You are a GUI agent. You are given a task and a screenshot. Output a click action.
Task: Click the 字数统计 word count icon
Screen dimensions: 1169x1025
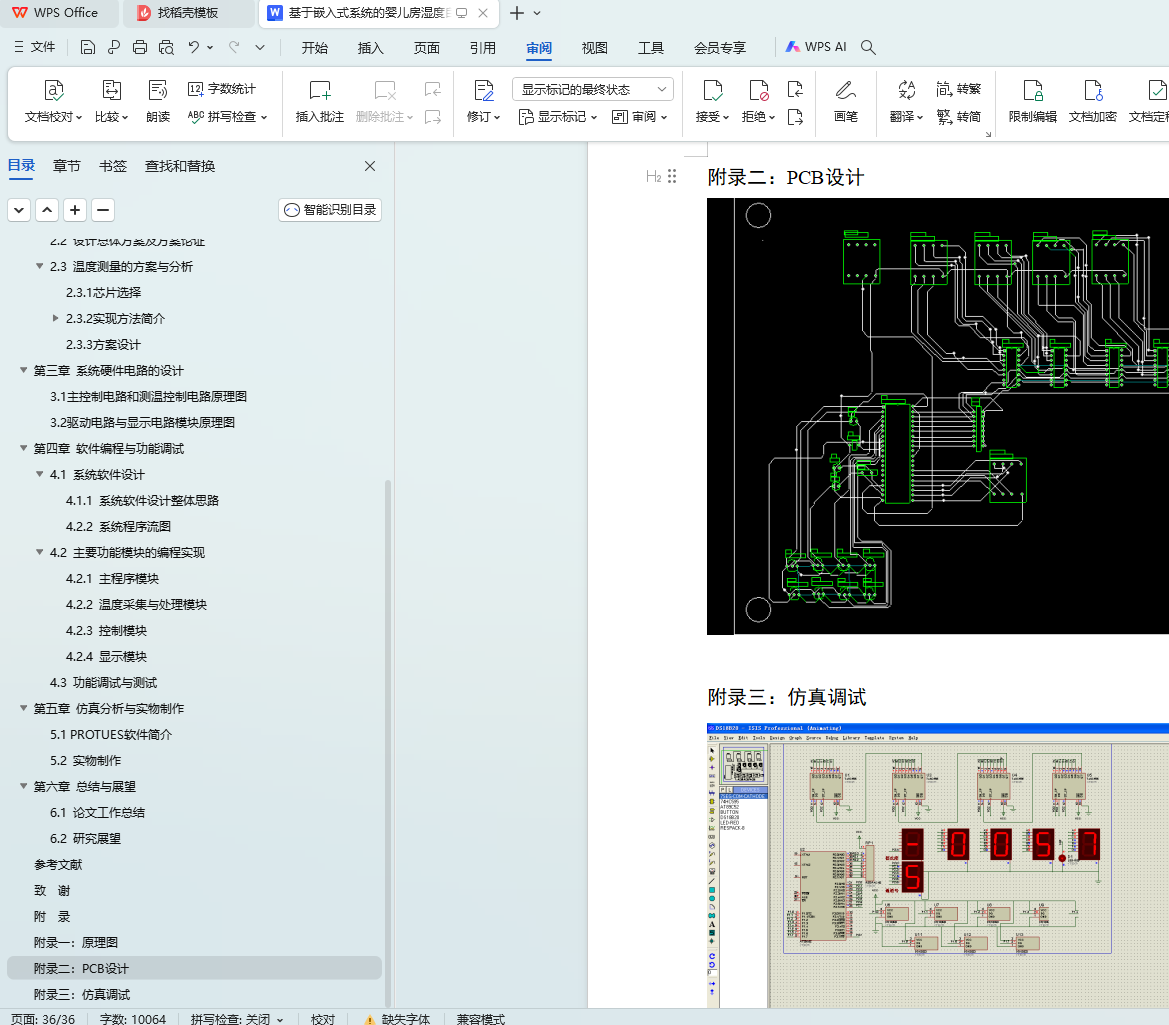[x=222, y=89]
